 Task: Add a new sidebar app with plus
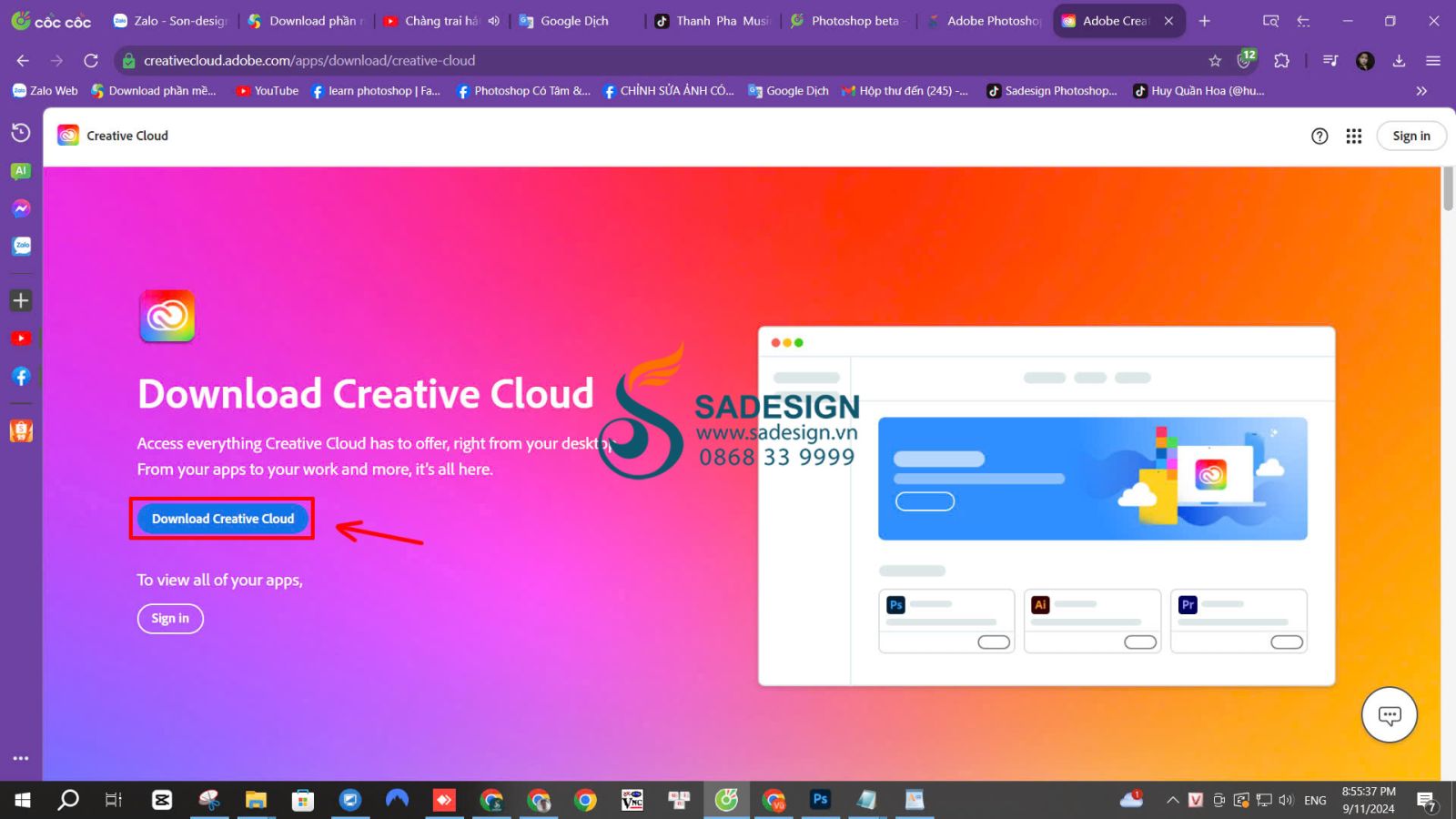tap(21, 300)
